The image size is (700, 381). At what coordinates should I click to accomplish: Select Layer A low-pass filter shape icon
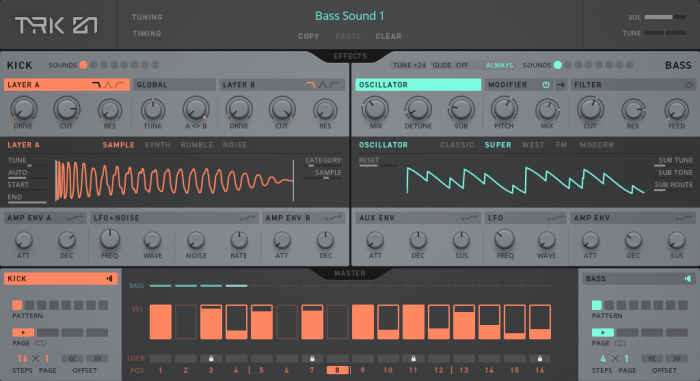pos(96,85)
